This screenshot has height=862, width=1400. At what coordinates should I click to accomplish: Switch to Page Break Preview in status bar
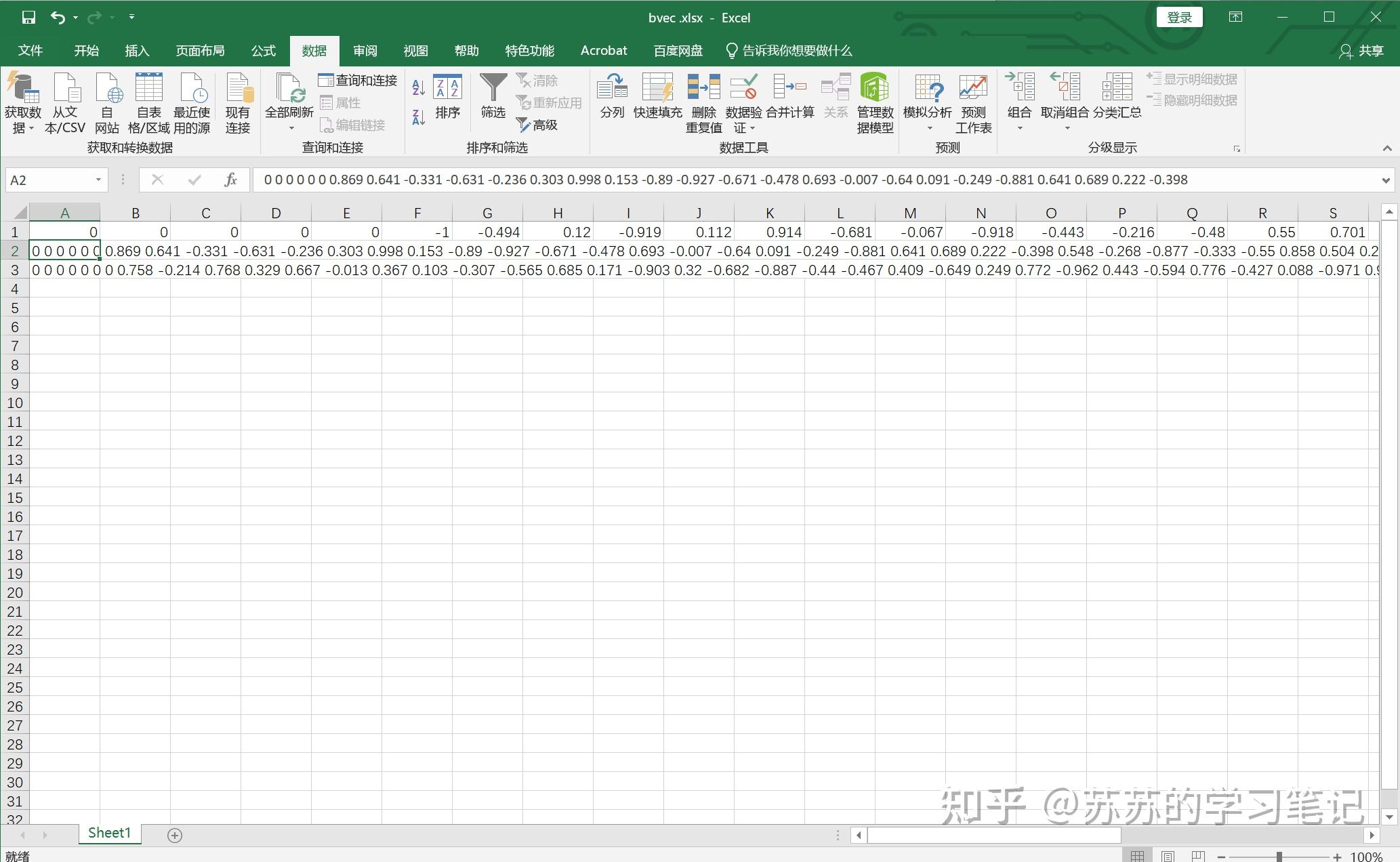click(x=1198, y=856)
